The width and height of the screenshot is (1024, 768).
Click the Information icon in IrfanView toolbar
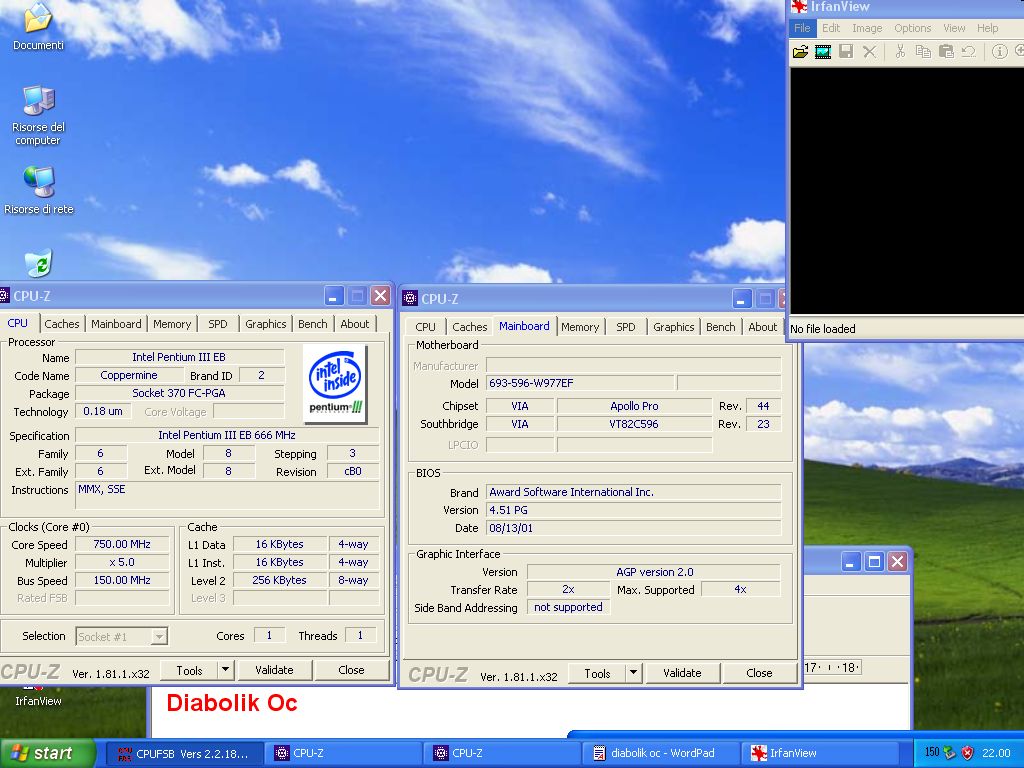click(999, 52)
